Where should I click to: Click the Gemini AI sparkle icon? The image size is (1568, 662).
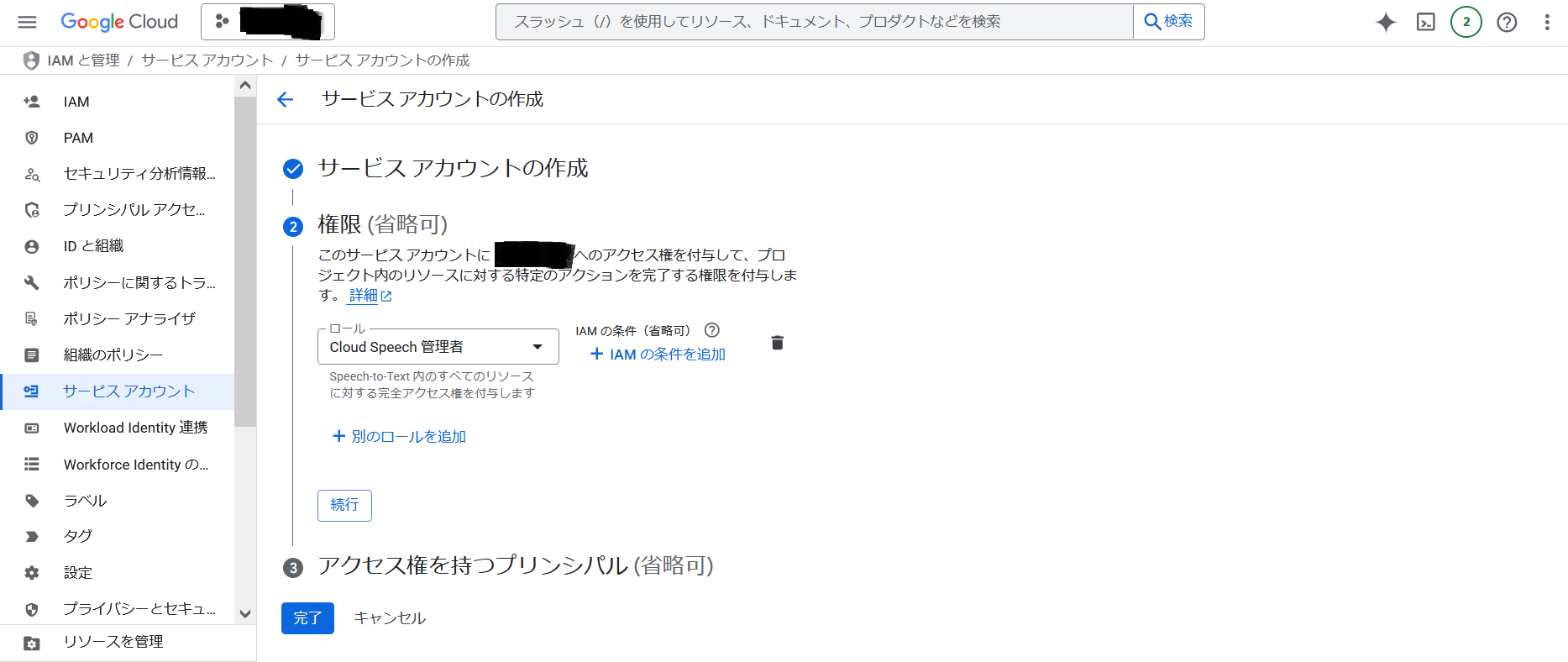[1386, 22]
